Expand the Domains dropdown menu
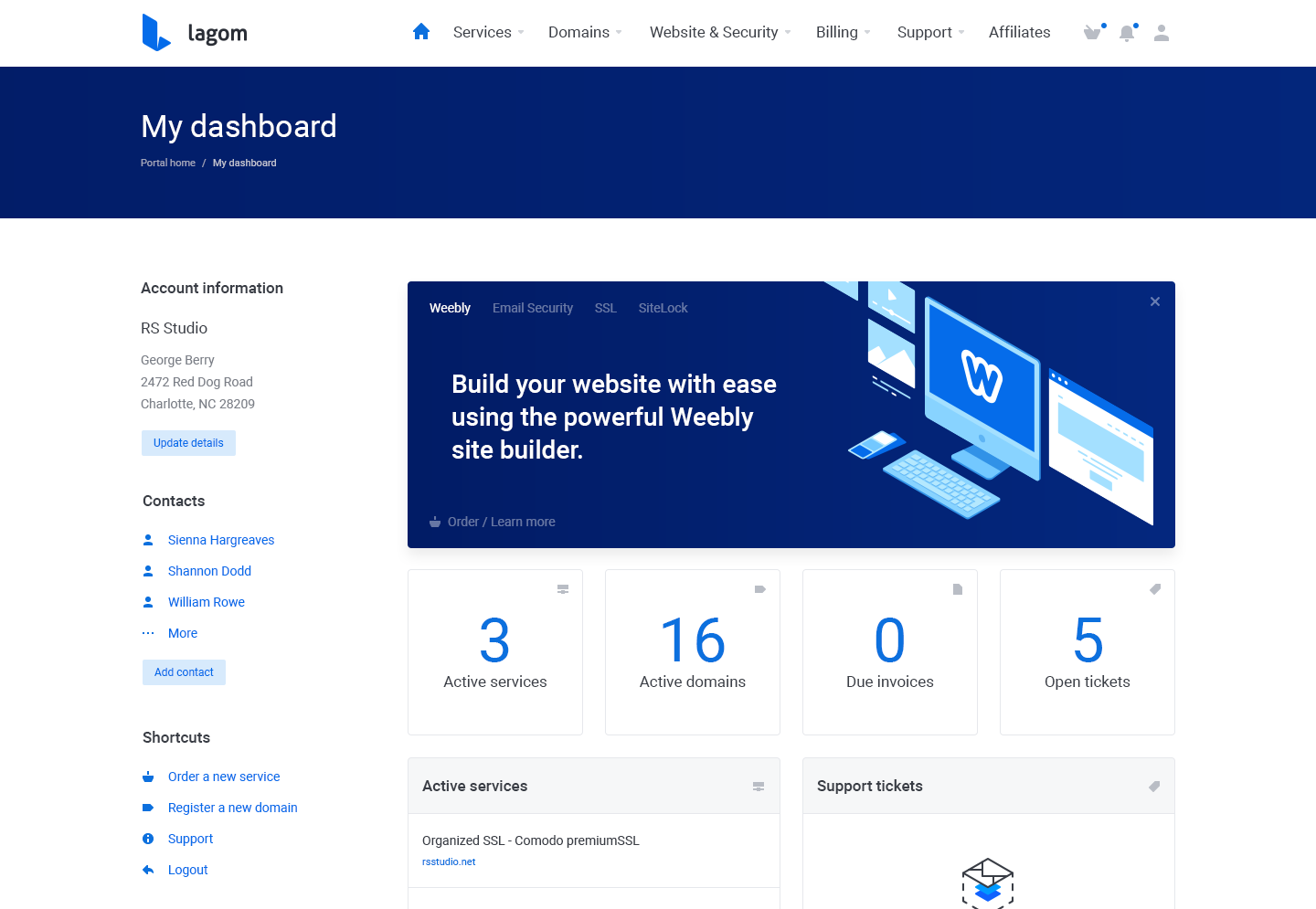Screen dimensions: 1316x909 585,32
